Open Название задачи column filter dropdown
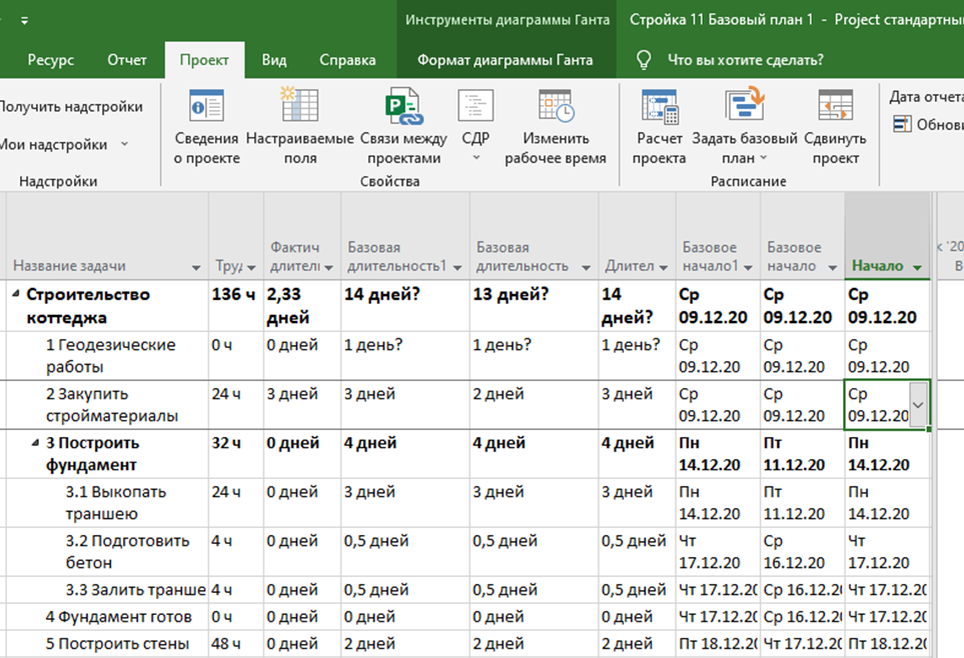This screenshot has height=658, width=964. point(196,268)
